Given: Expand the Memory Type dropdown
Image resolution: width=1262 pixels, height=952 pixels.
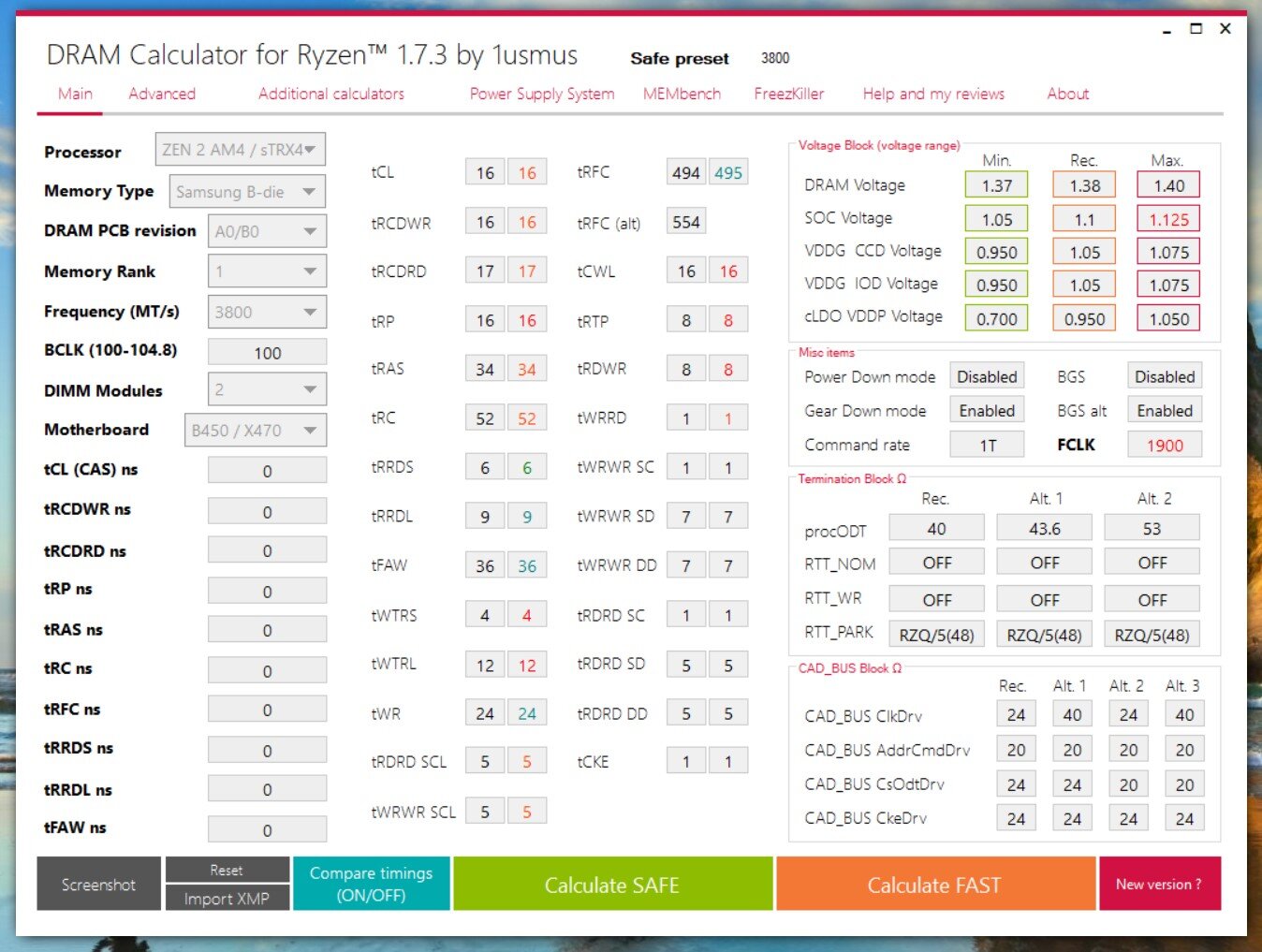Looking at the screenshot, I should pyautogui.click(x=247, y=192).
